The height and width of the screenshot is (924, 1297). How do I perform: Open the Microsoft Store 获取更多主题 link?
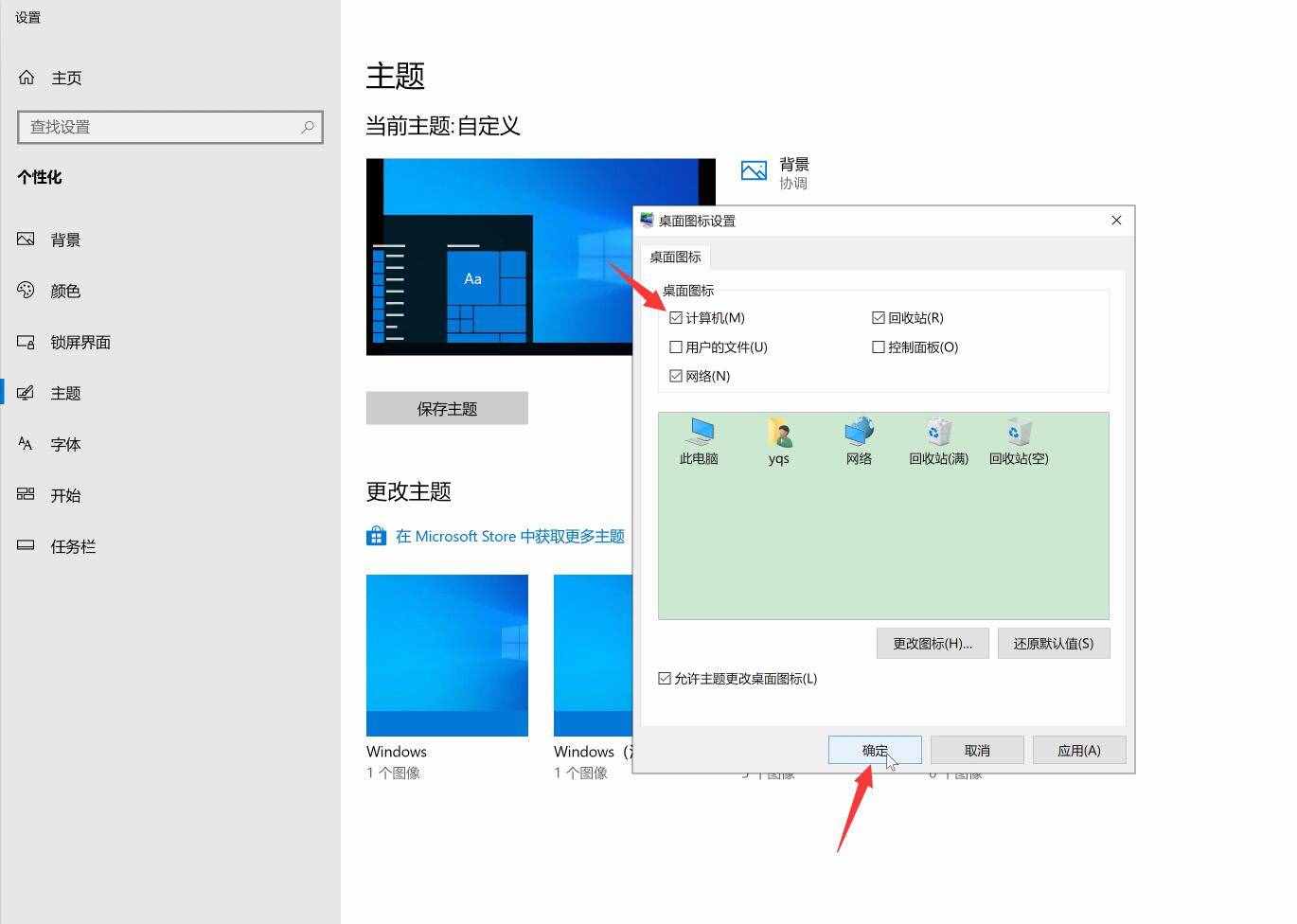[509, 536]
